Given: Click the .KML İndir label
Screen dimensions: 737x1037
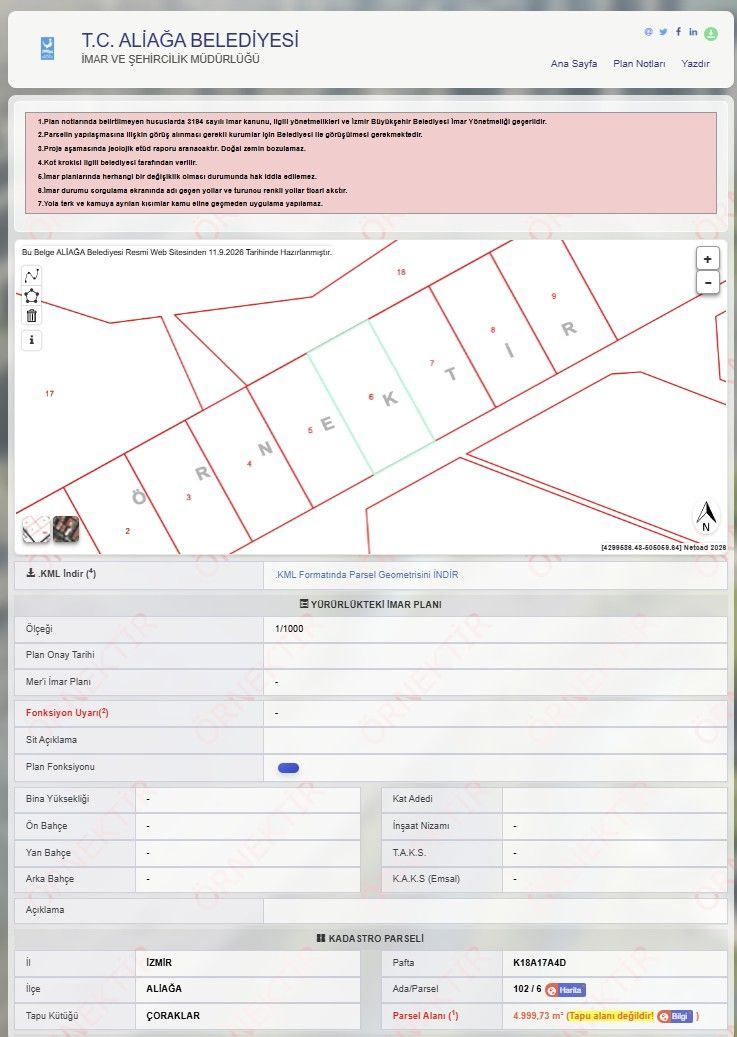Looking at the screenshot, I should (61, 574).
